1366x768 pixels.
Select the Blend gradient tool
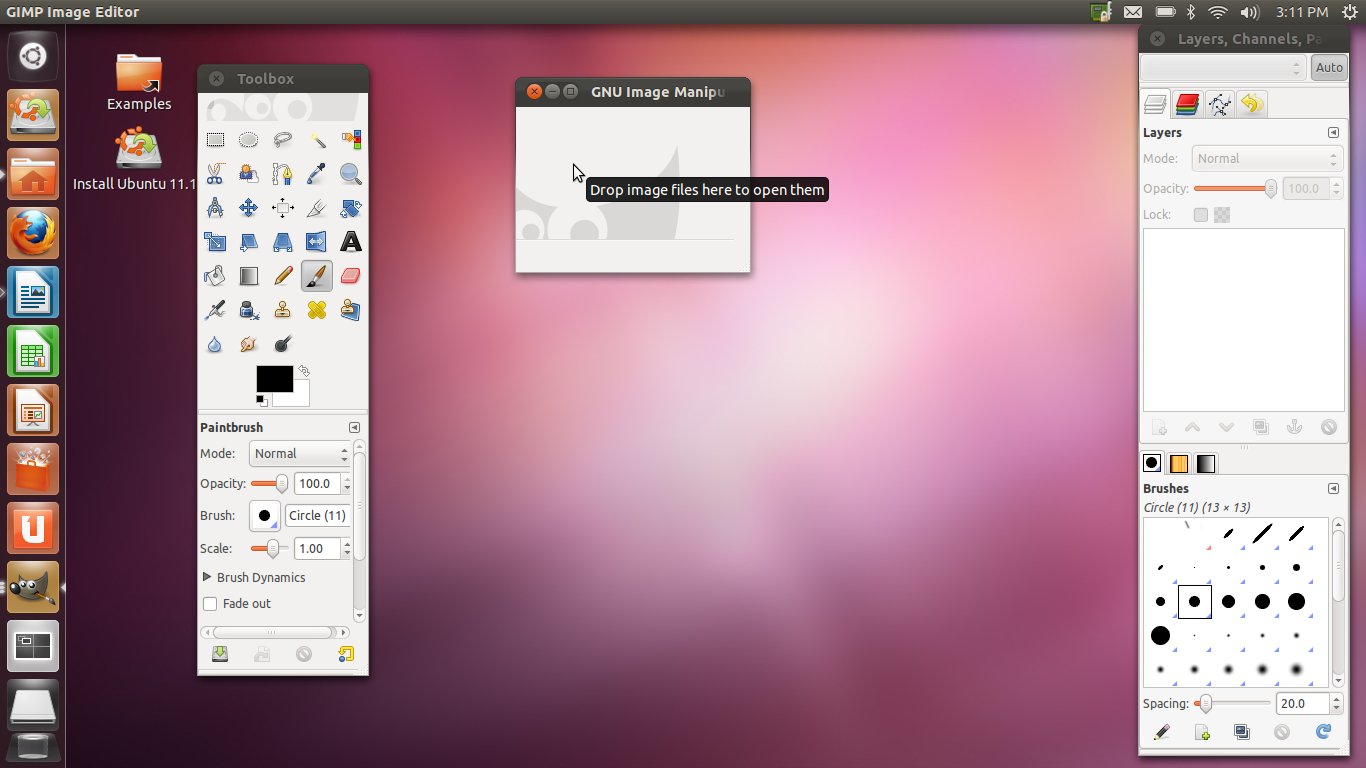pos(249,276)
